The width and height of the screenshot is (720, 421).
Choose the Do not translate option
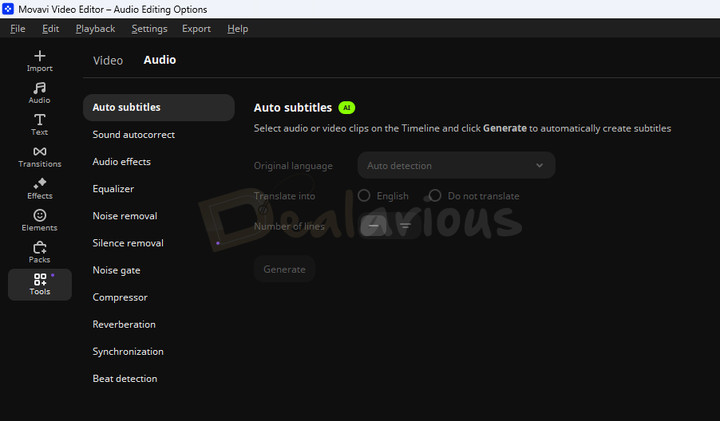435,196
